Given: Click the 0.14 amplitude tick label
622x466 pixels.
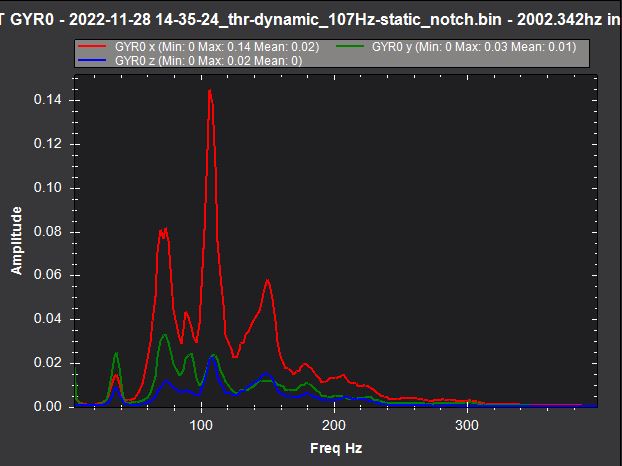Looking at the screenshot, I should pyautogui.click(x=48, y=99).
